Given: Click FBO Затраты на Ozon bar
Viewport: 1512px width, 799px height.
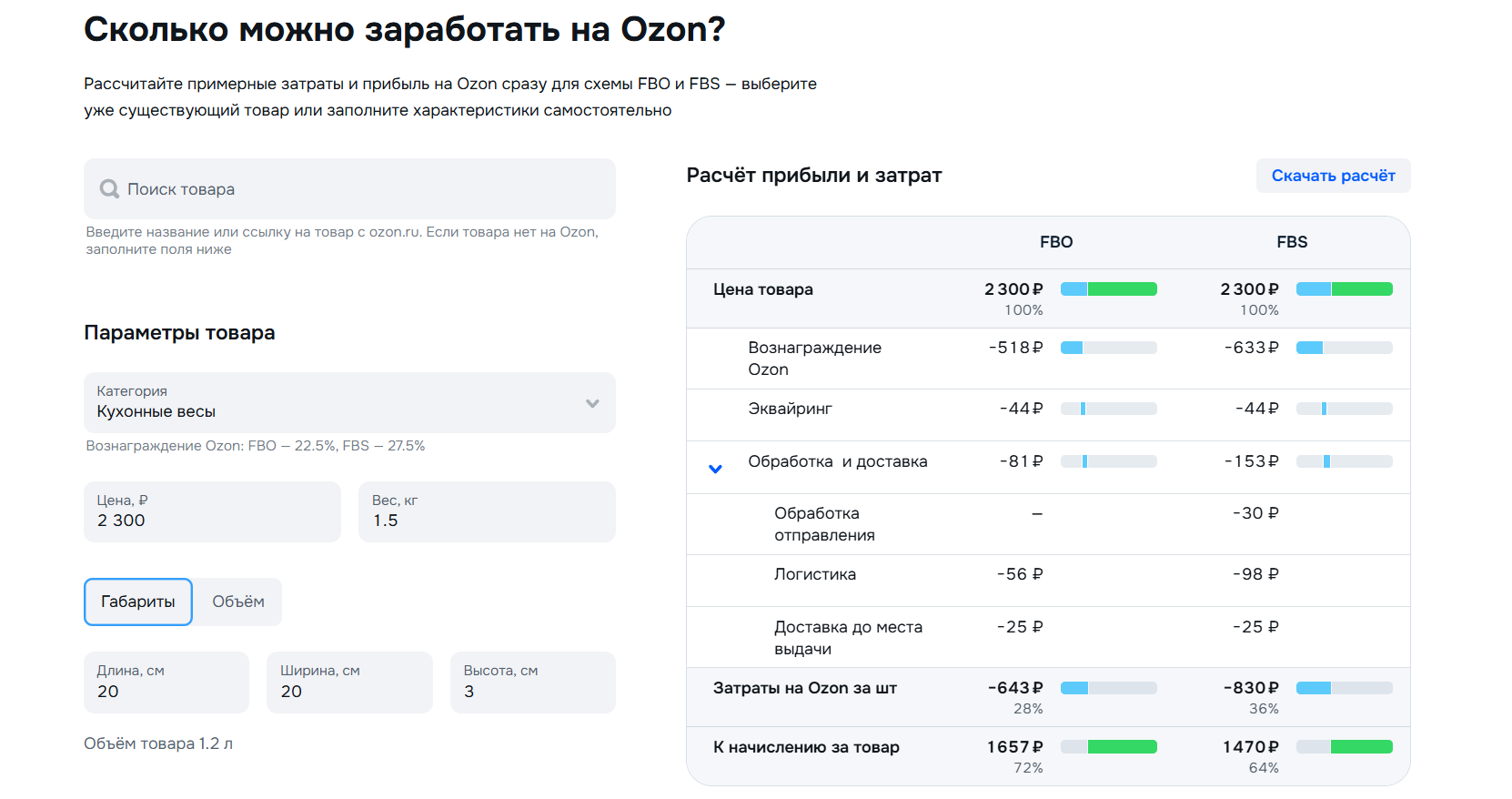Looking at the screenshot, I should coord(1109,688).
